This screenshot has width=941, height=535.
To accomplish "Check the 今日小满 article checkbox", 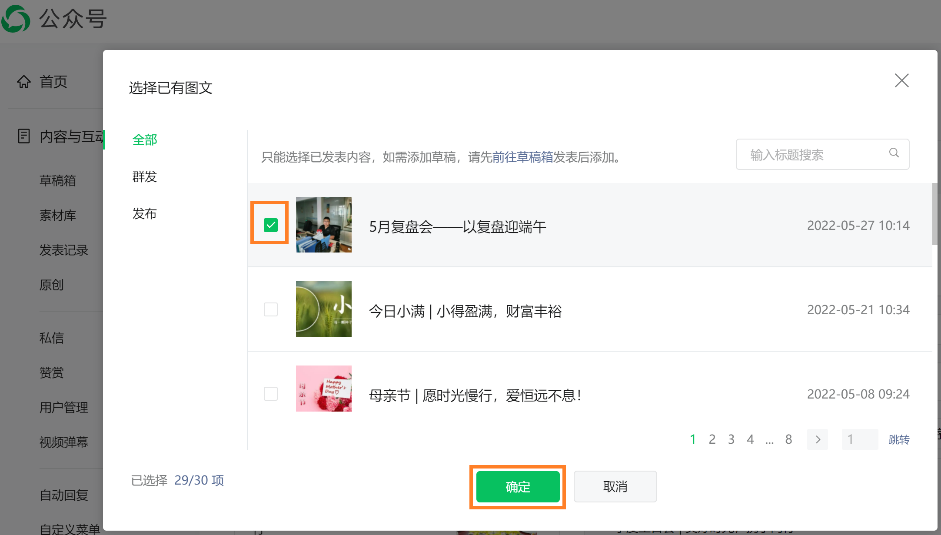I will click(x=271, y=310).
